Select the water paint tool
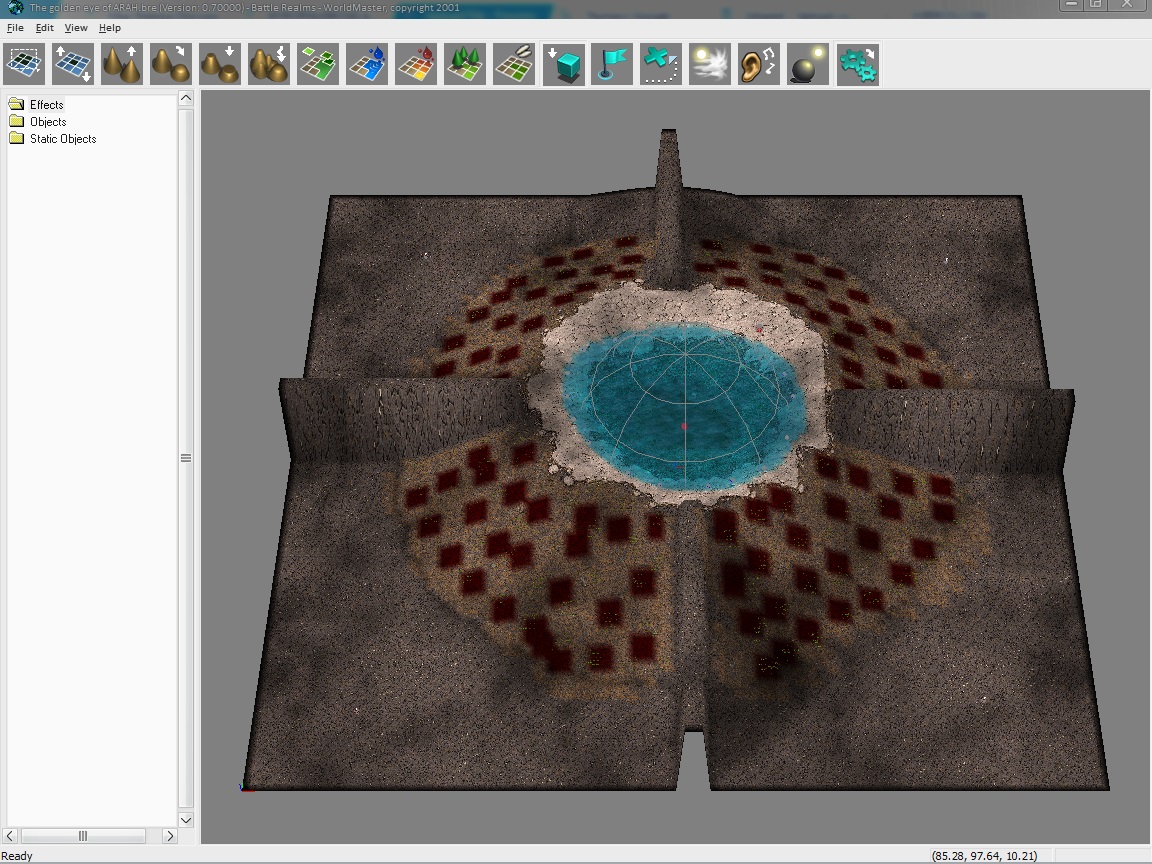The height and width of the screenshot is (864, 1152). click(x=367, y=64)
